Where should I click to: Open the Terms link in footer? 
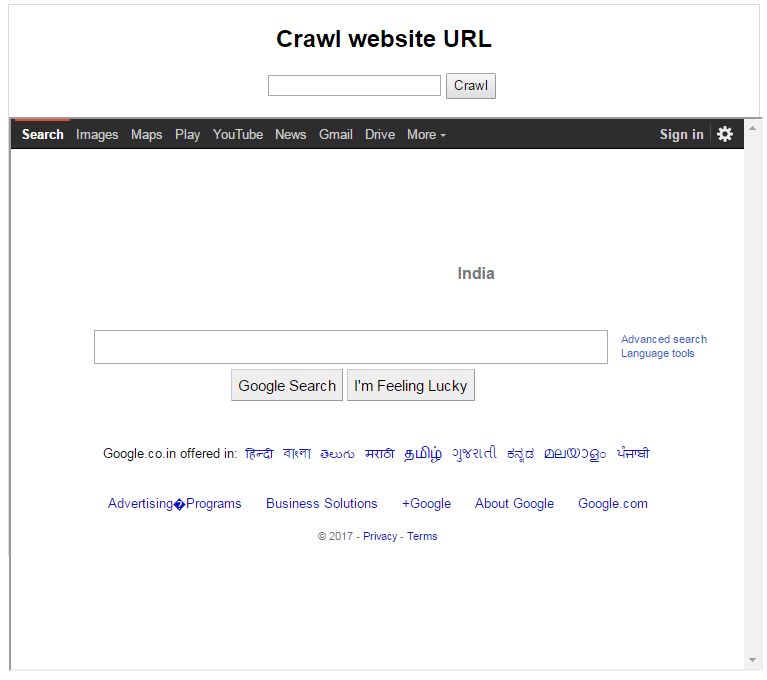[x=422, y=536]
